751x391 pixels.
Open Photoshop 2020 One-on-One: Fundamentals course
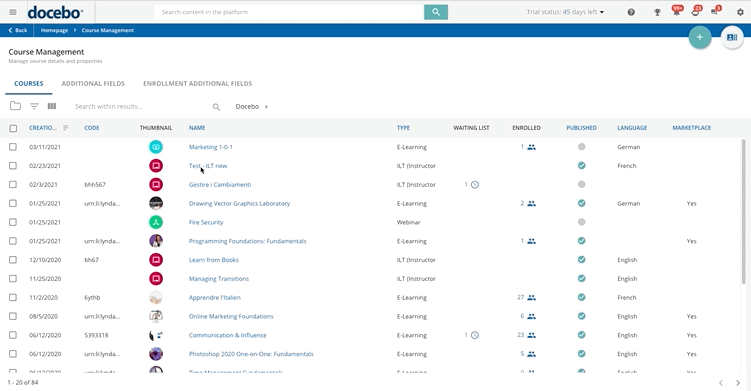(251, 354)
